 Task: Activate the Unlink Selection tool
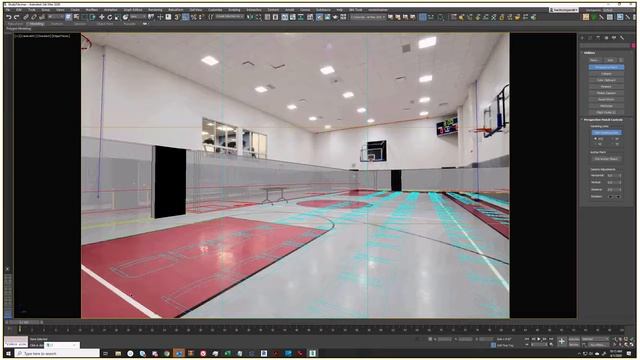[x=33, y=17]
